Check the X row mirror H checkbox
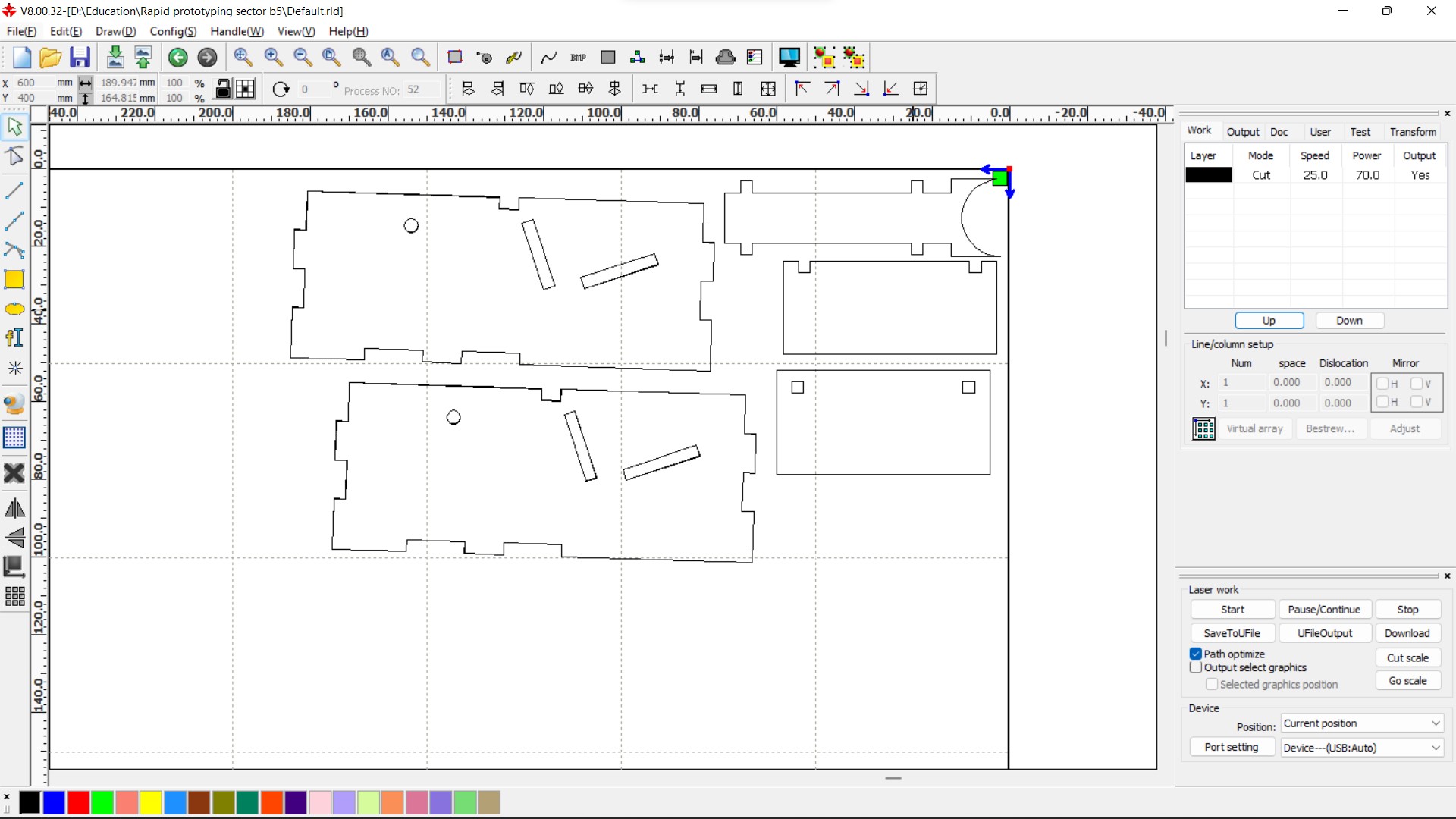 coord(1382,384)
